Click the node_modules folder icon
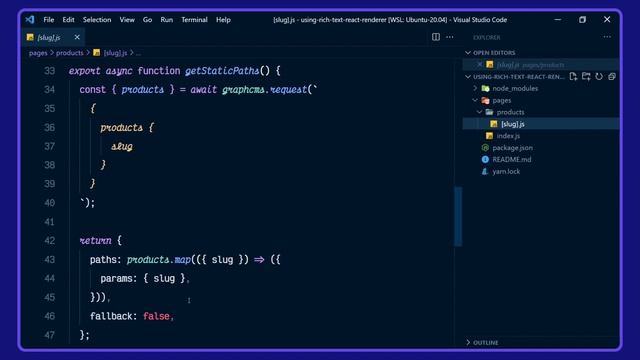Image resolution: width=640 pixels, height=360 pixels. [x=485, y=88]
